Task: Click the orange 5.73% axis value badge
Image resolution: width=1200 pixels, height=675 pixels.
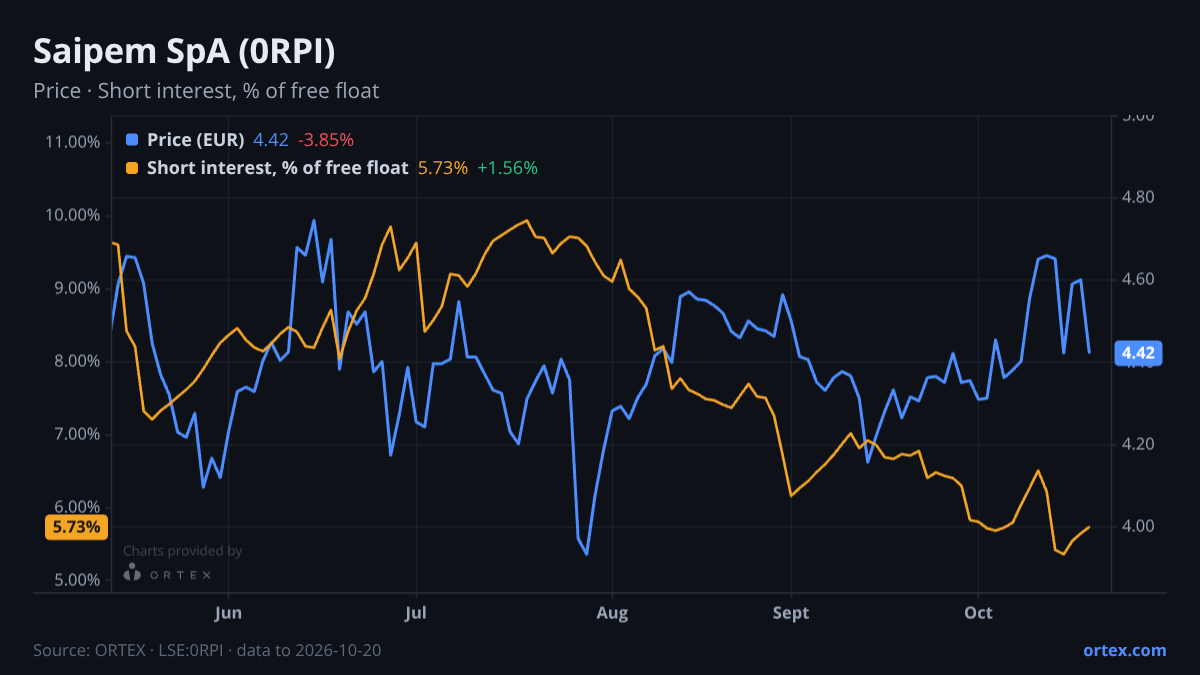Action: point(76,527)
